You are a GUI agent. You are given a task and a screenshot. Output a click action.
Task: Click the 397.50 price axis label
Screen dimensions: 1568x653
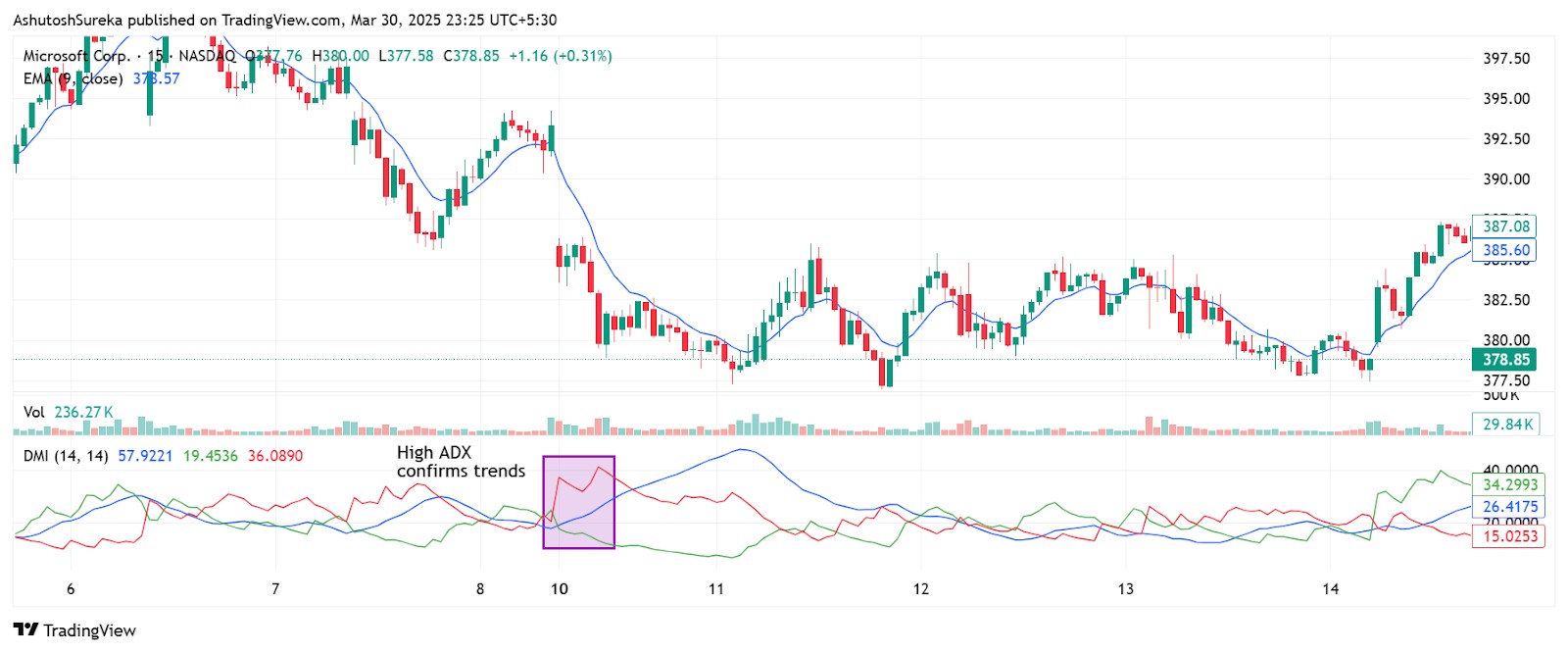(1506, 59)
